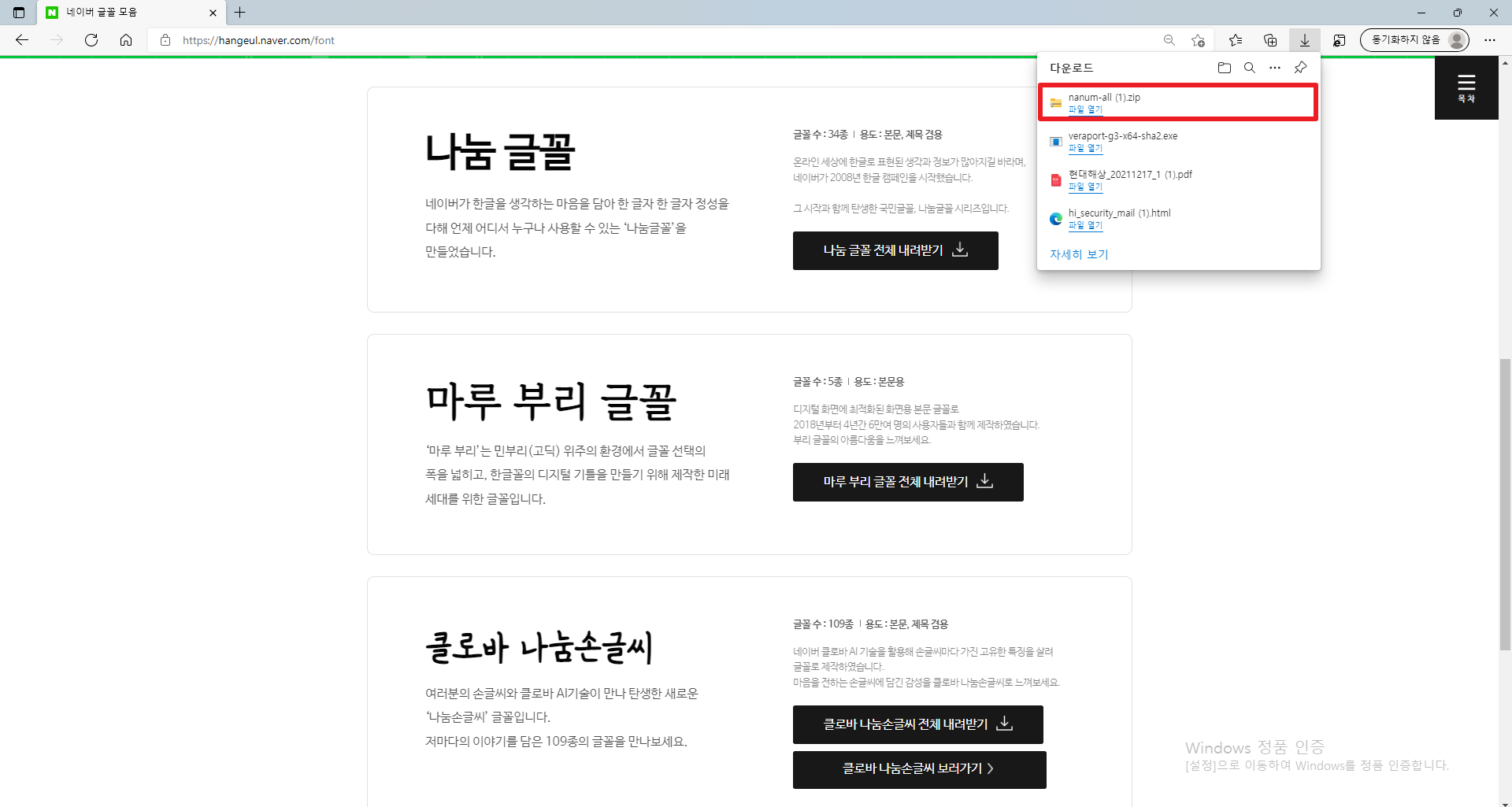Click the Edge icon for hi_security_mail

(x=1056, y=219)
